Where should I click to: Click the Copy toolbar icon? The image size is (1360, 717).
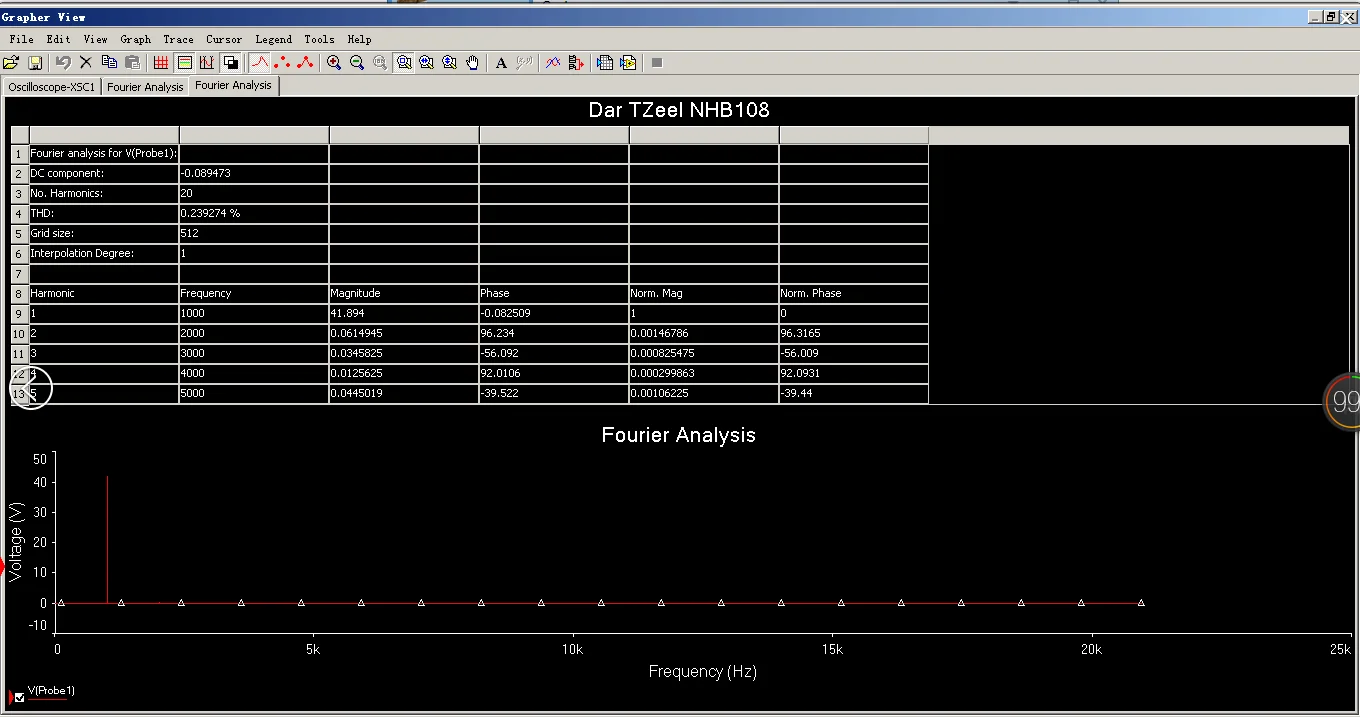[109, 62]
